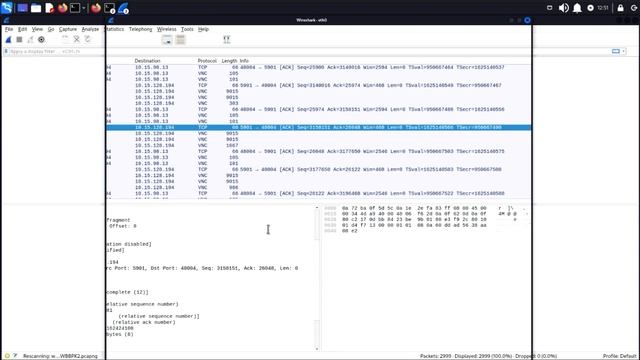640x360 pixels.
Task: Open notifications bell in the tray
Action: pos(577,8)
